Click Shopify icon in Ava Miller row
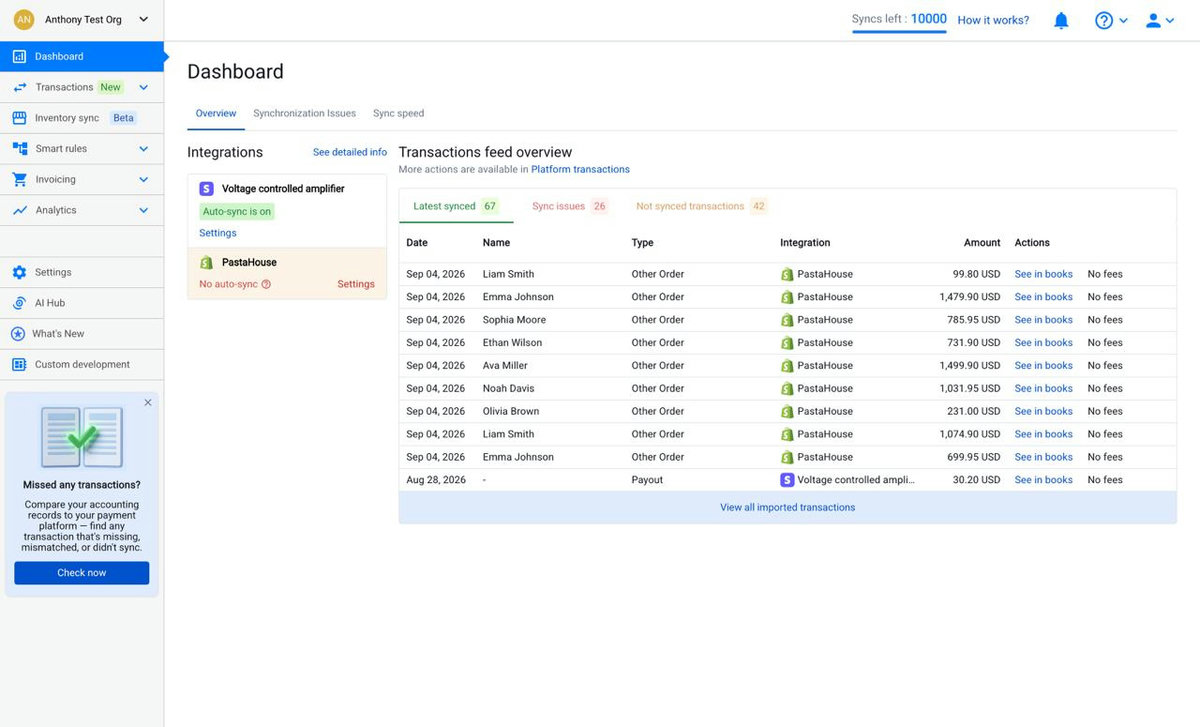This screenshot has height=727, width=1200. 787,366
